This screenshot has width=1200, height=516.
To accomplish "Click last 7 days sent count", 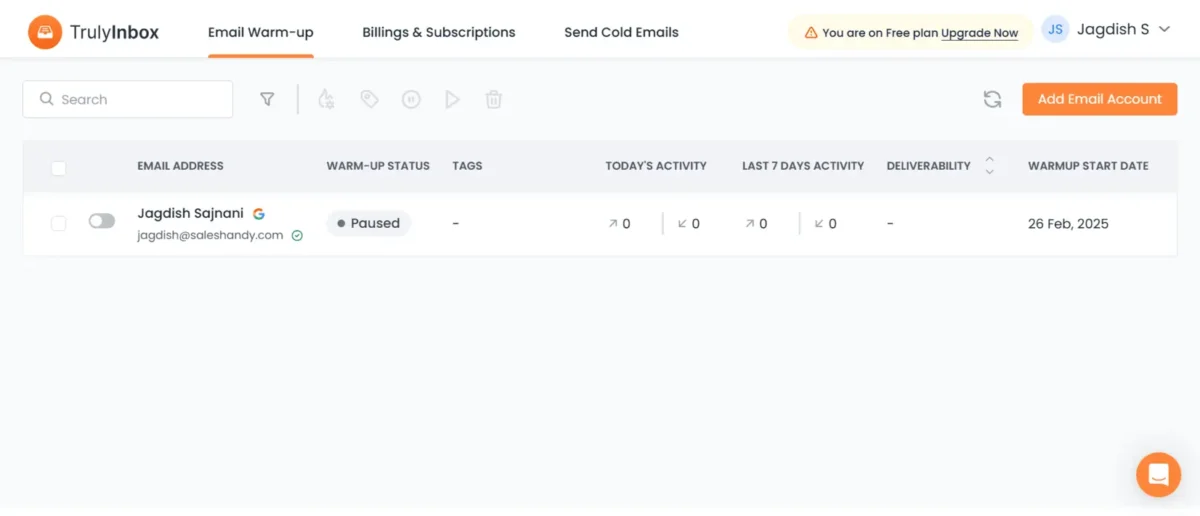I will 763,224.
